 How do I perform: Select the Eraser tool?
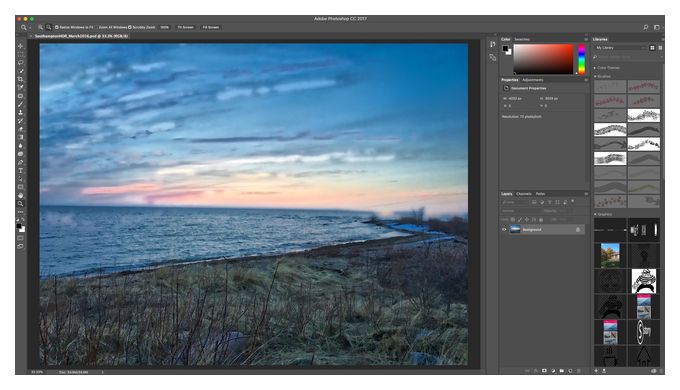pos(20,129)
